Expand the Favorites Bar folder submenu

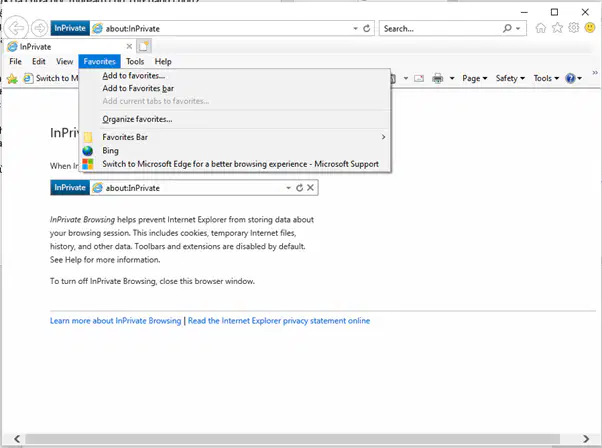pyautogui.click(x=235, y=137)
